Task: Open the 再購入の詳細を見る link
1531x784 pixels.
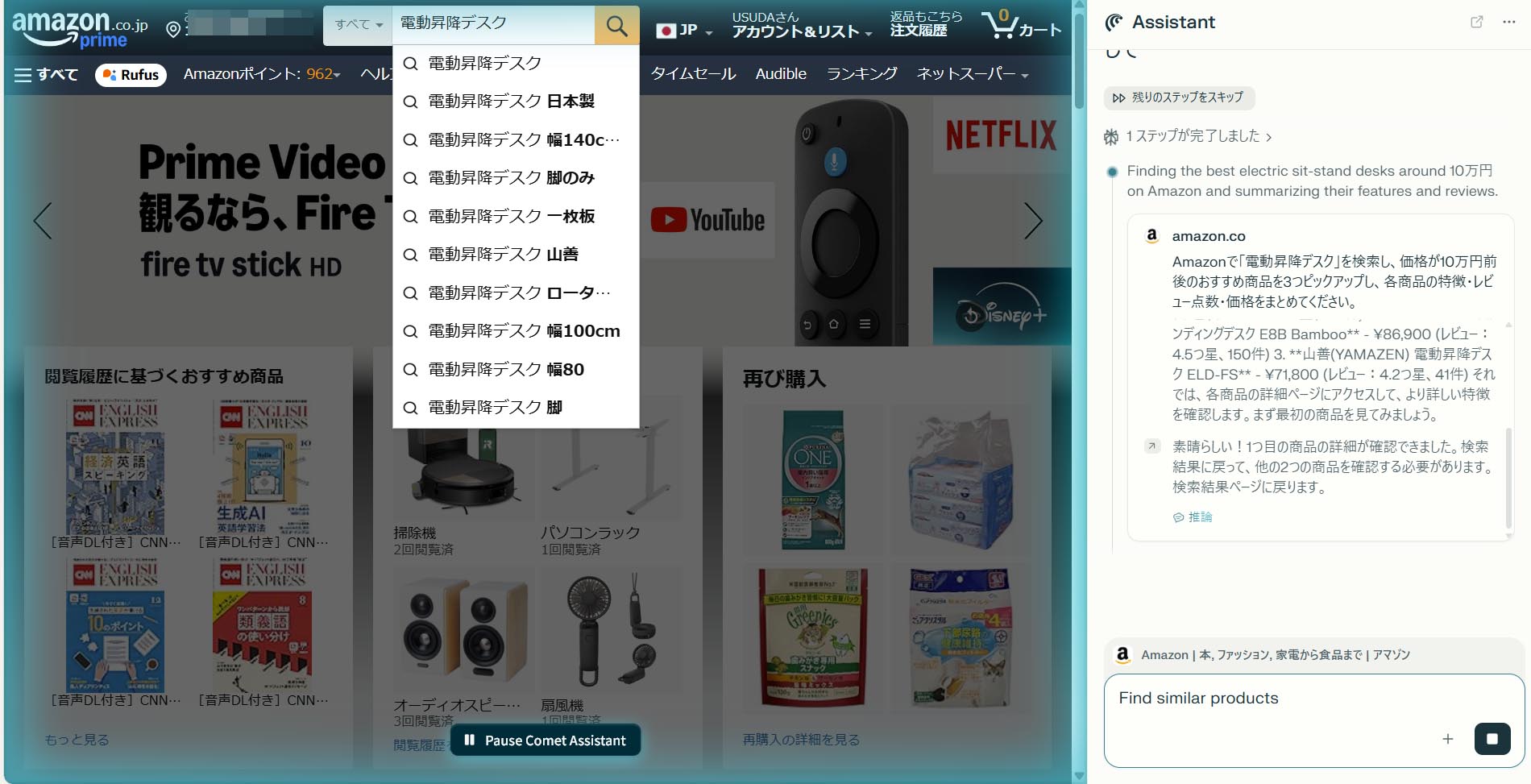Action: tap(801, 740)
